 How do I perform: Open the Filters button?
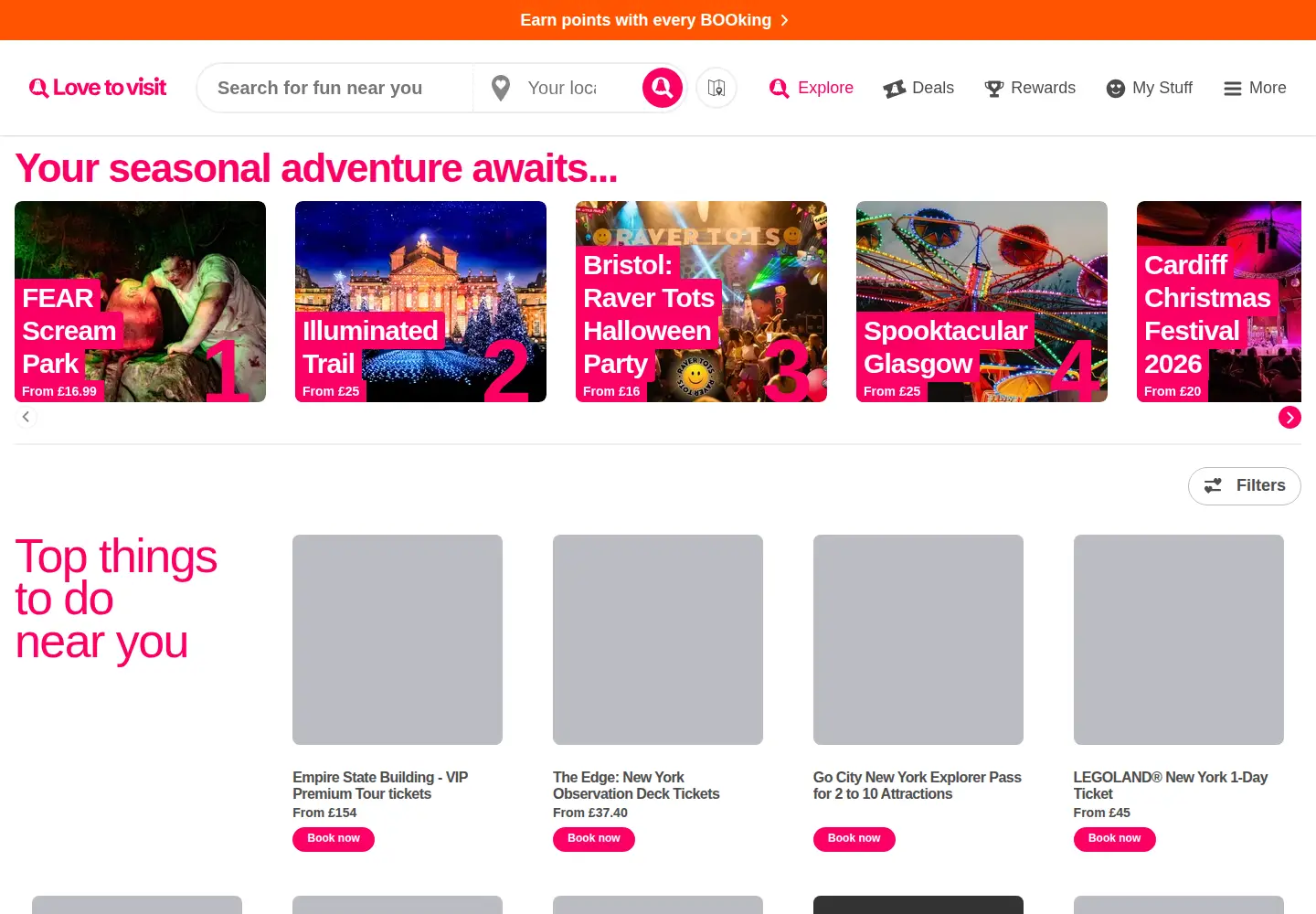[1245, 485]
